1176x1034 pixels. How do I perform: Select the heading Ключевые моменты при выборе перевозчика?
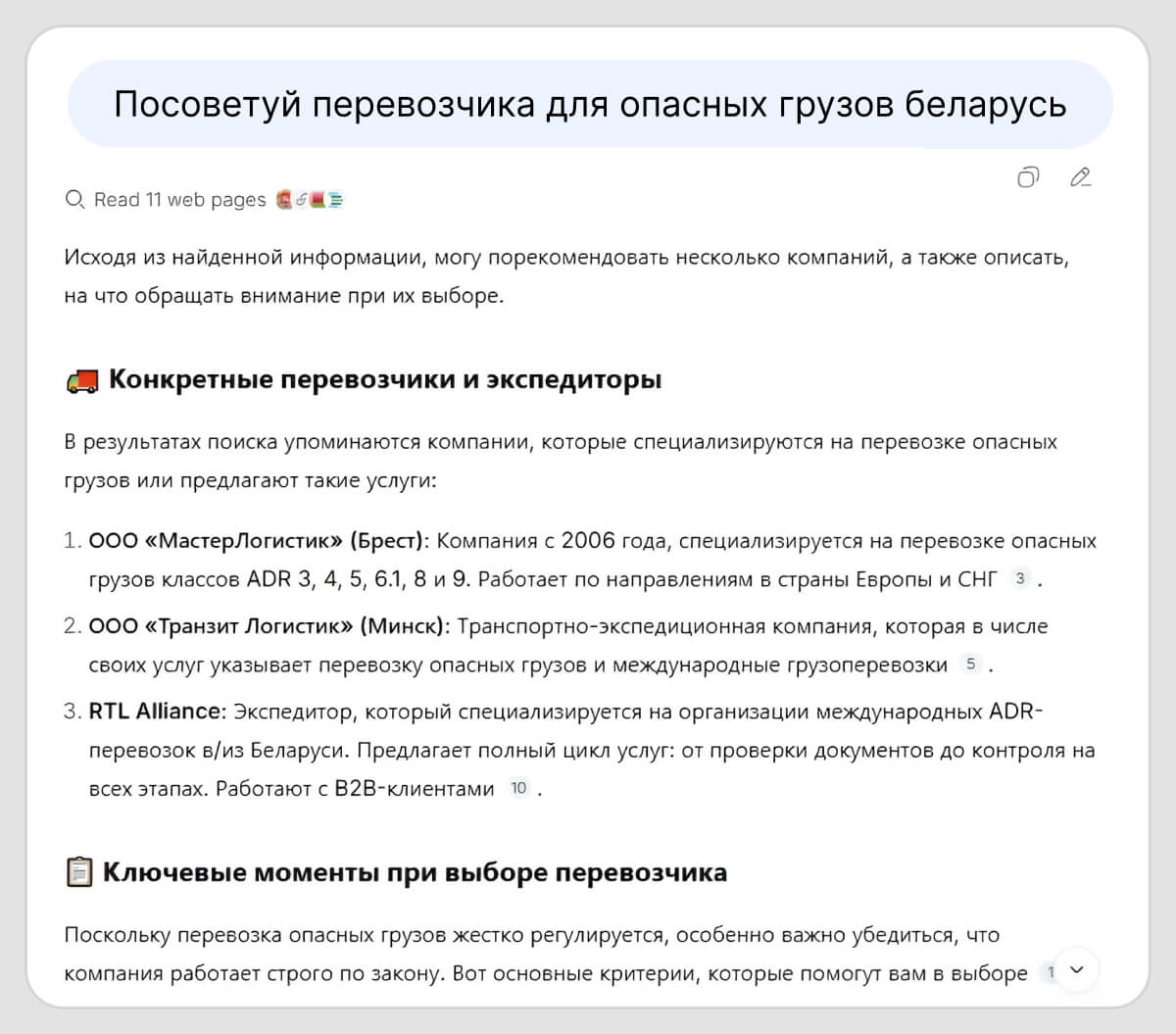point(416,872)
